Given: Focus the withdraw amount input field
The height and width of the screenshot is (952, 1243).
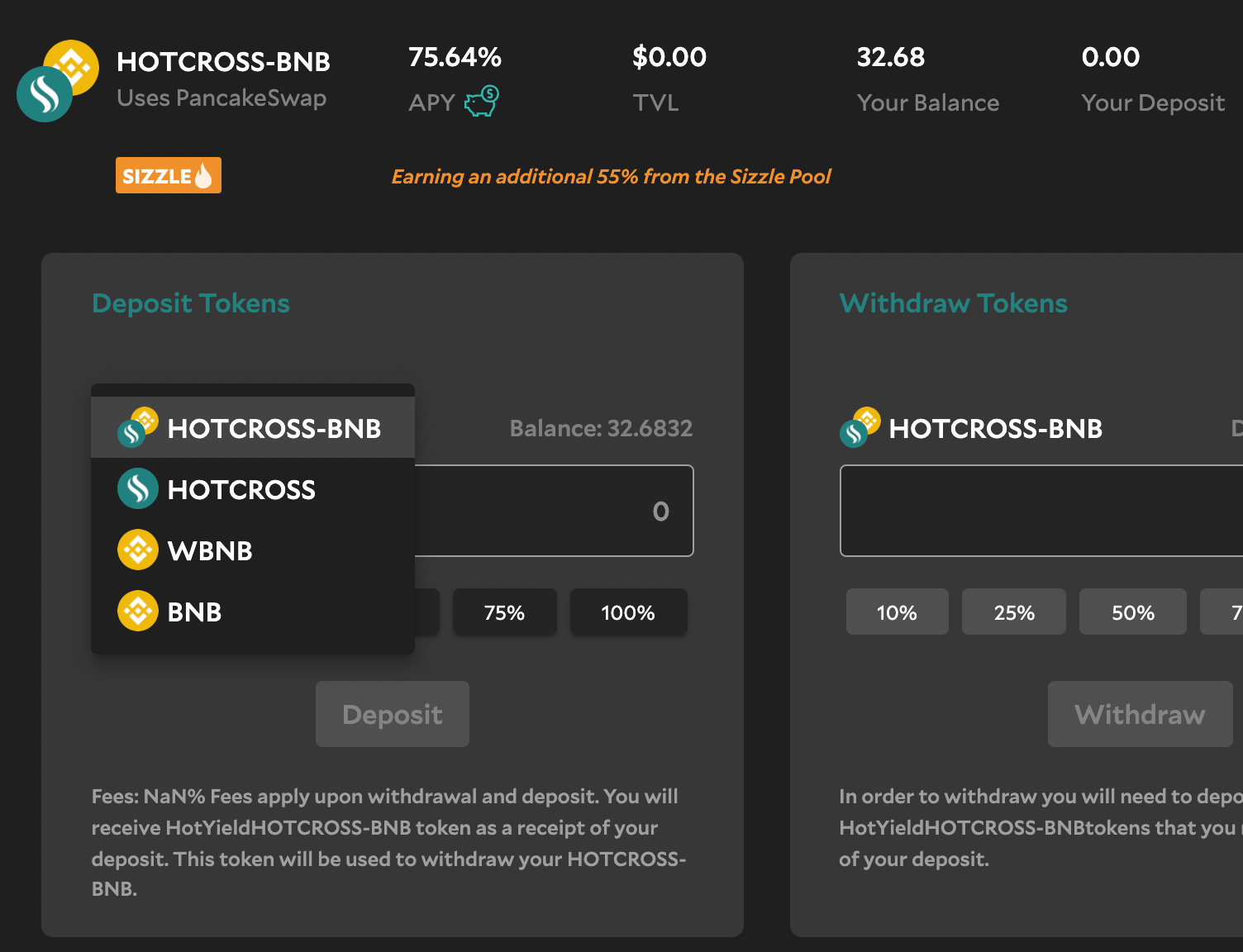Looking at the screenshot, I should pos(1041,511).
